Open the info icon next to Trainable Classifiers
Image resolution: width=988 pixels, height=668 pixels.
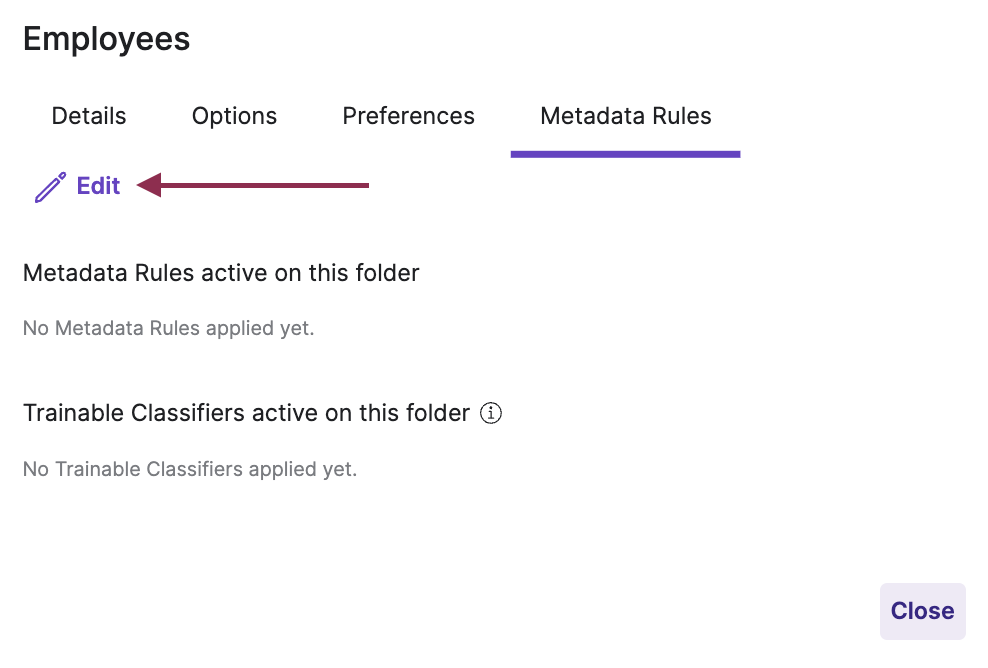coord(491,413)
